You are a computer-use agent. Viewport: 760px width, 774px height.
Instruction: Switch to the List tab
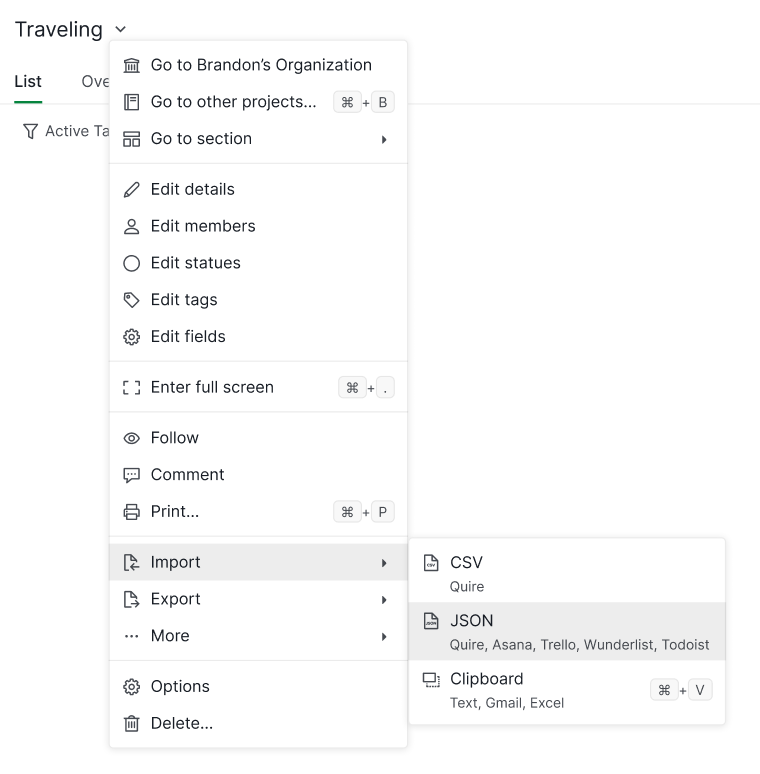(x=28, y=81)
